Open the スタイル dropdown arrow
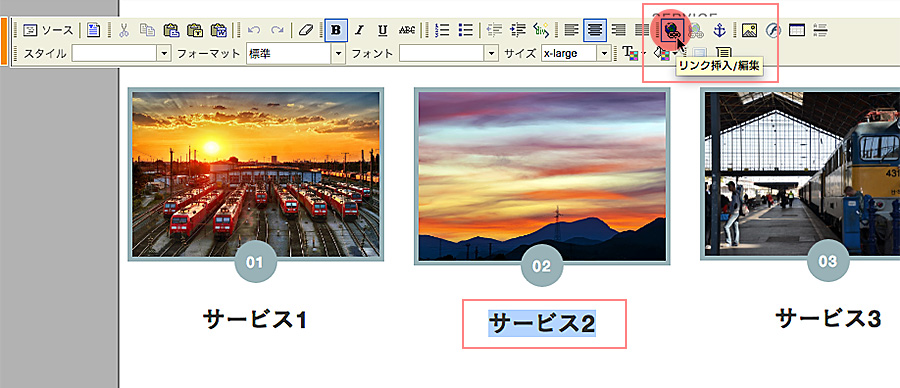This screenshot has width=900, height=388. coord(164,54)
